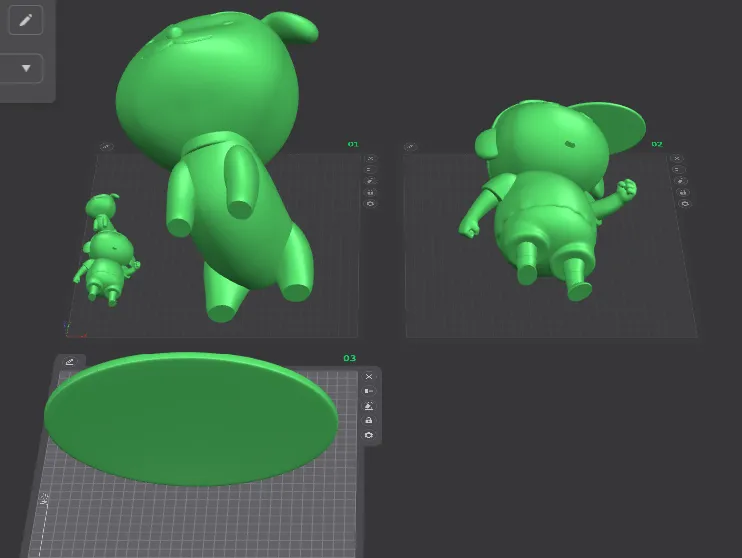Viewport: 742px width, 558px height.
Task: Edit the name of plate 03
Action: coord(70,362)
